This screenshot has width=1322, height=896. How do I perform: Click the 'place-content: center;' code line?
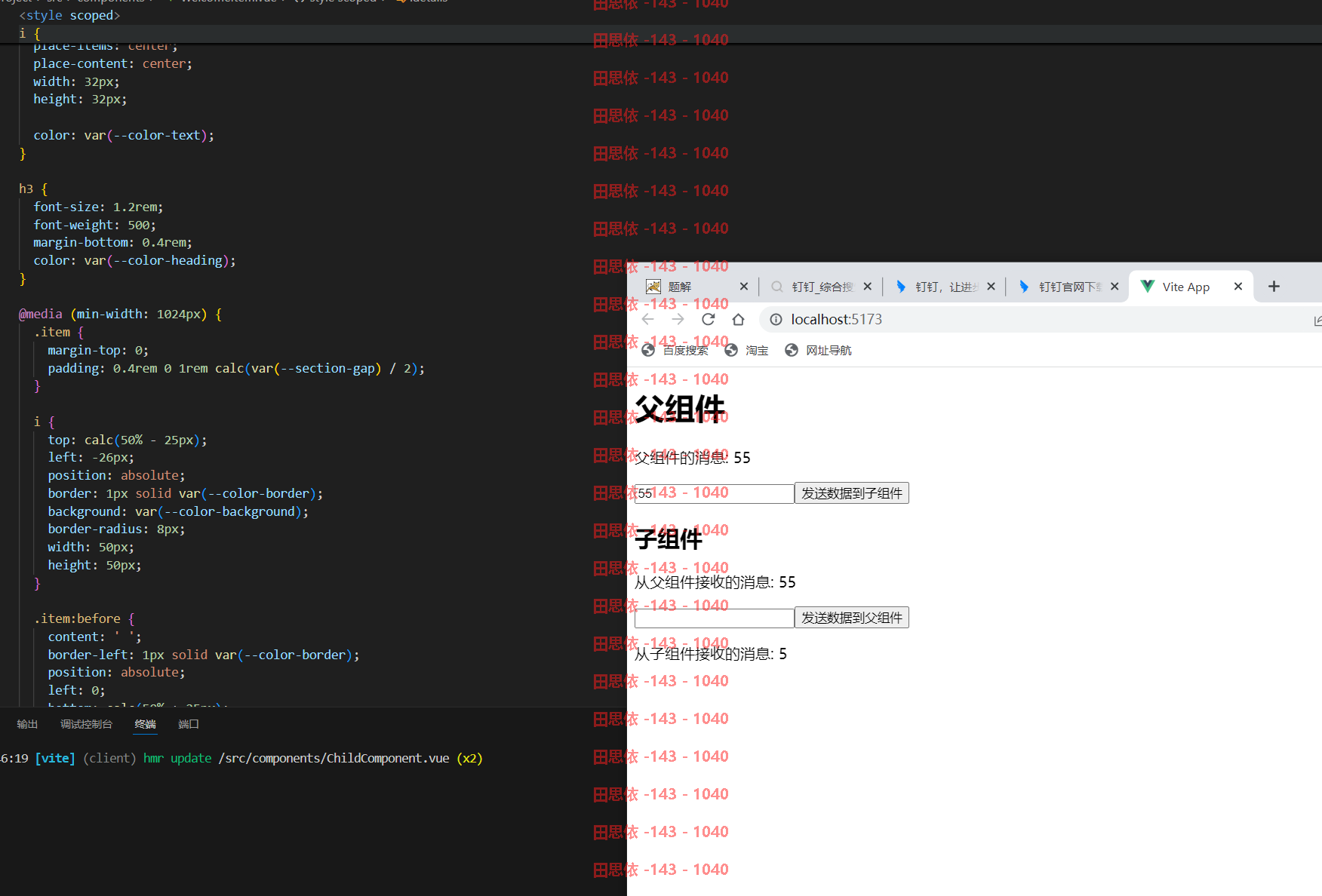click(112, 63)
